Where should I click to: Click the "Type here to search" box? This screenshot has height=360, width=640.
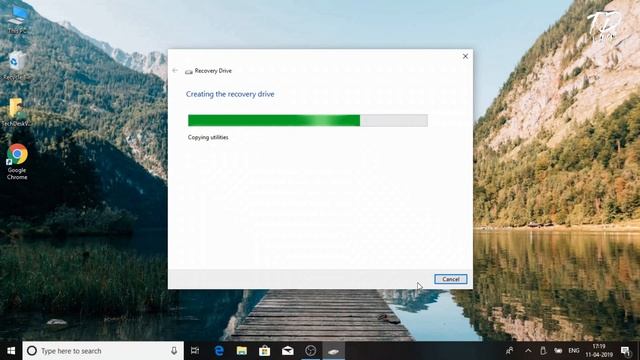point(103,351)
